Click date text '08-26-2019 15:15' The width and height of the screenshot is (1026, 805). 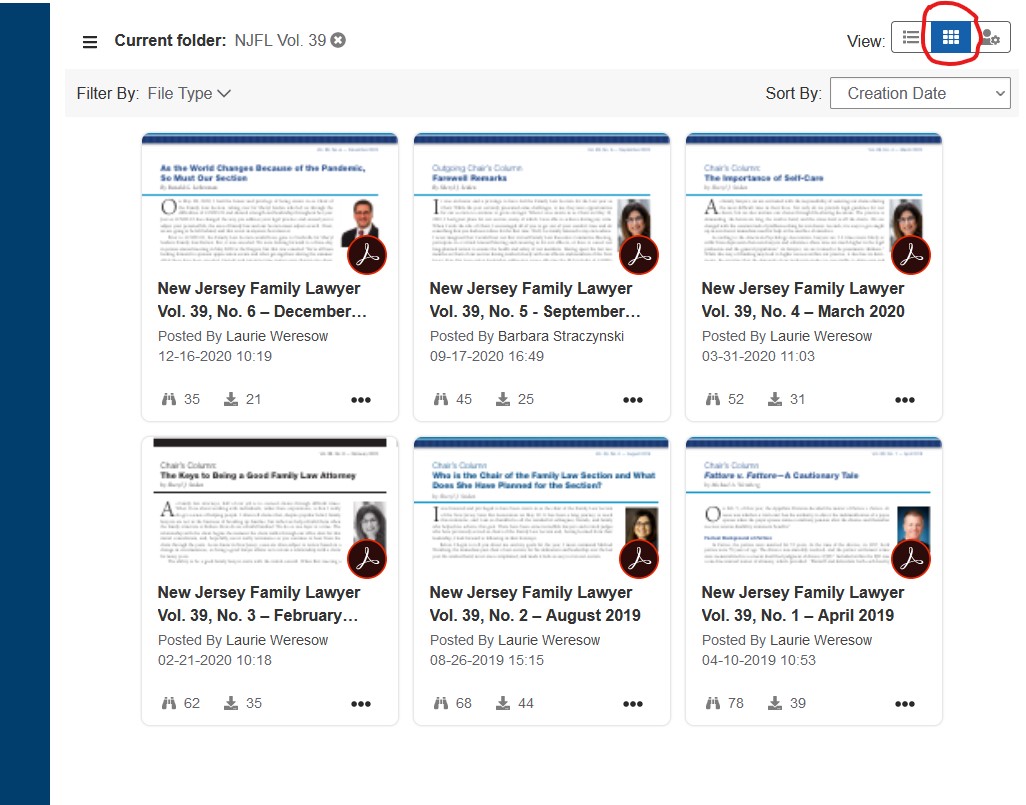487,660
